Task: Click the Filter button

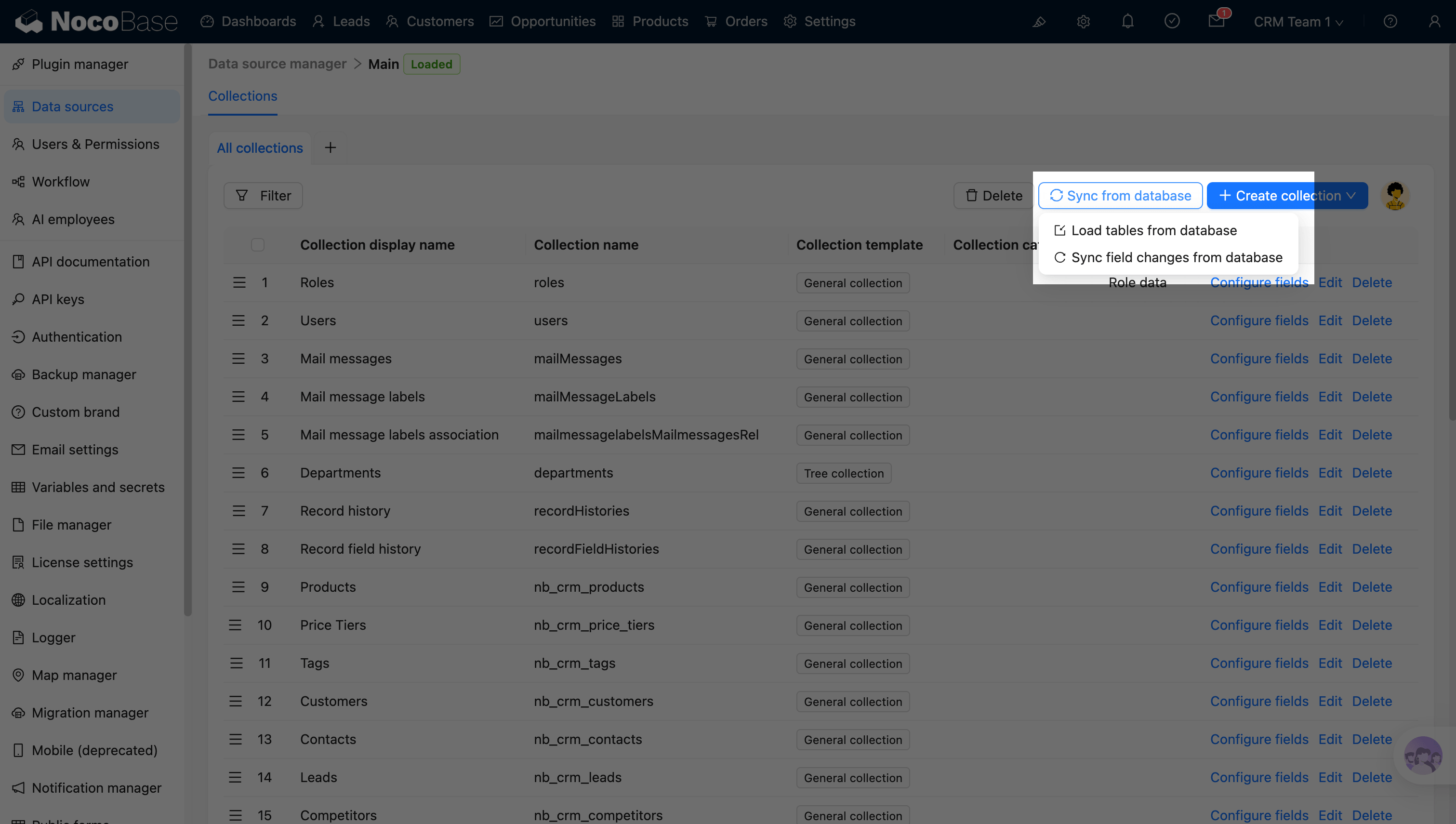Action: tap(263, 196)
